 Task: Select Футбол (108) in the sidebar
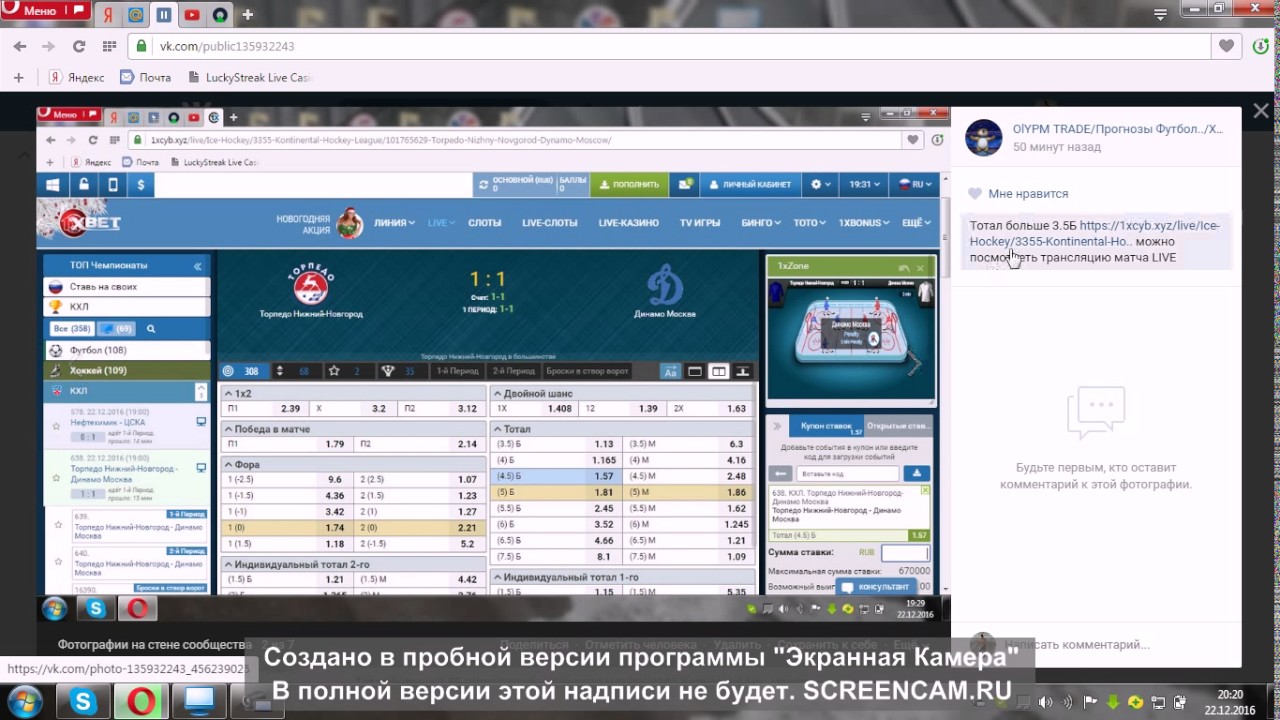(127, 351)
